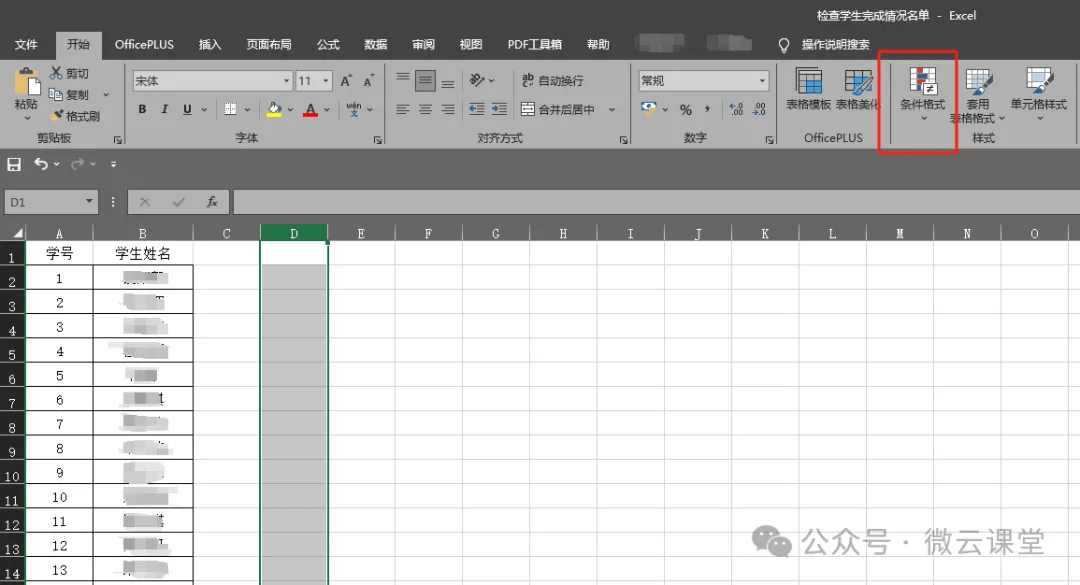This screenshot has width=1080, height=585.
Task: Expand the font size 11 dropdown
Action: [x=328, y=81]
